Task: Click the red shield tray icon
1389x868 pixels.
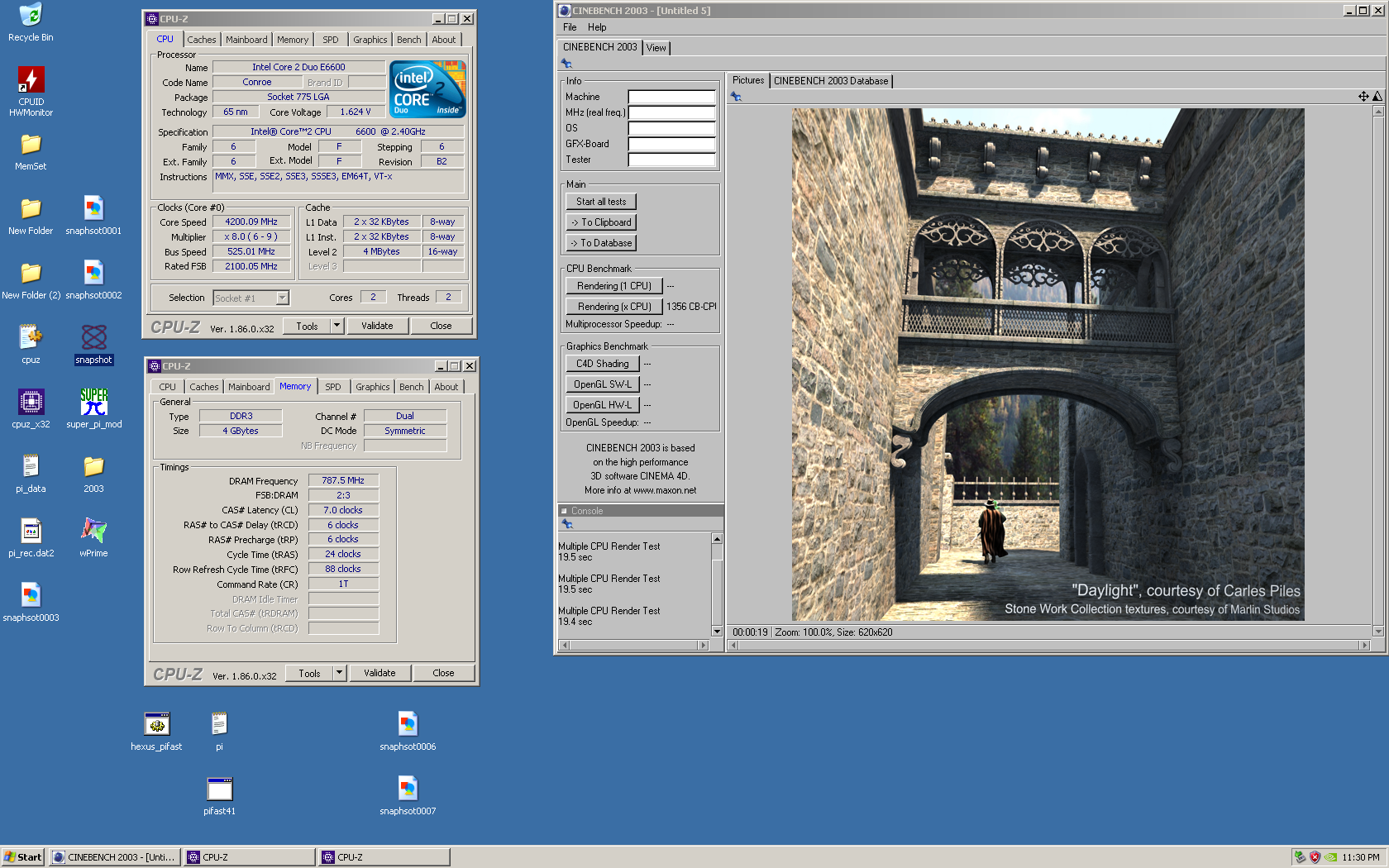Action: pos(1315,857)
